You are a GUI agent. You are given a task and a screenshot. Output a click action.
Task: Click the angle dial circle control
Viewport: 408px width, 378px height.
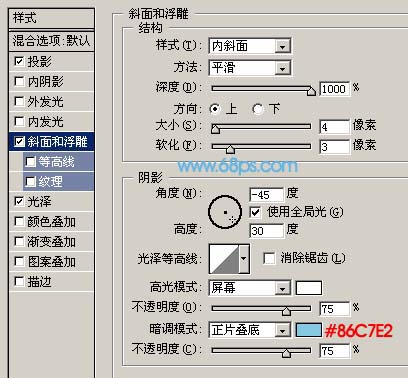225,212
